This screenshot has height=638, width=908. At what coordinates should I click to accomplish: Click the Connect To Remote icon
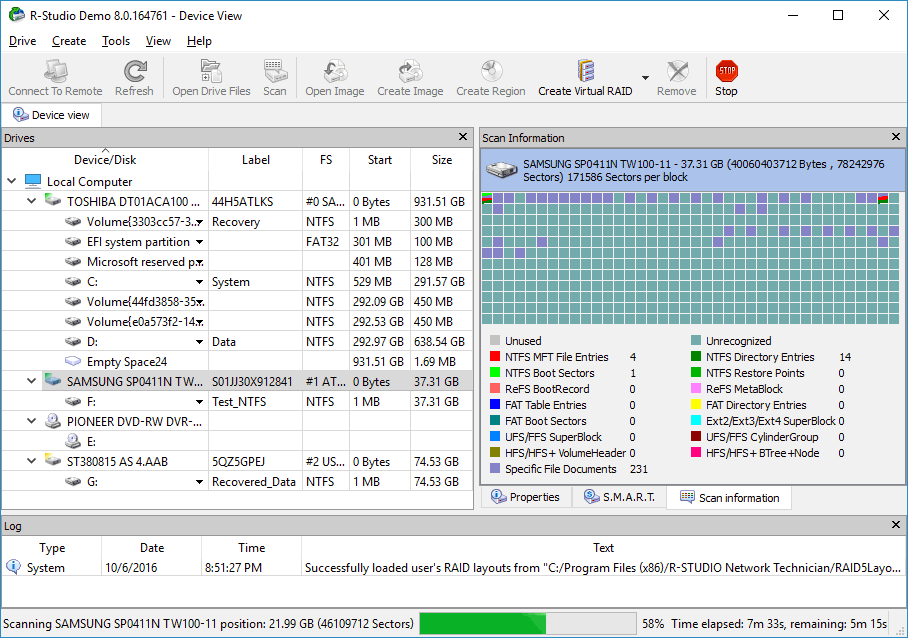coord(55,78)
